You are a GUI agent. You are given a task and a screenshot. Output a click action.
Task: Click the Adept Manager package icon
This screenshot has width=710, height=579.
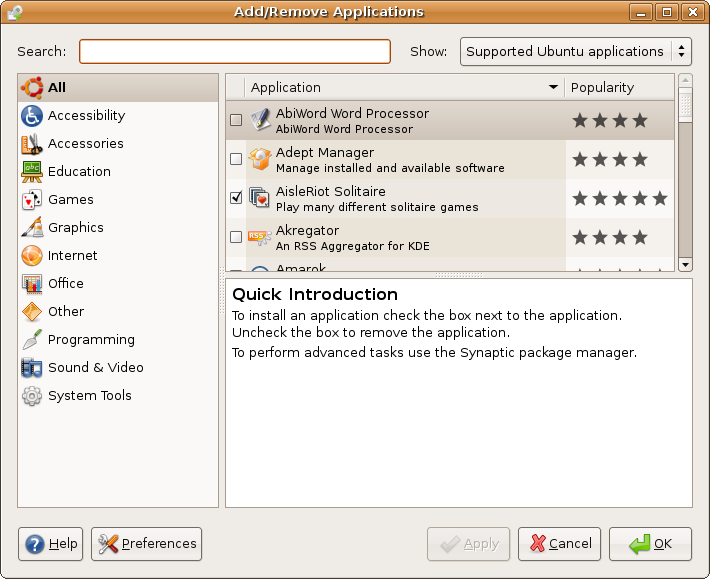pos(260,159)
